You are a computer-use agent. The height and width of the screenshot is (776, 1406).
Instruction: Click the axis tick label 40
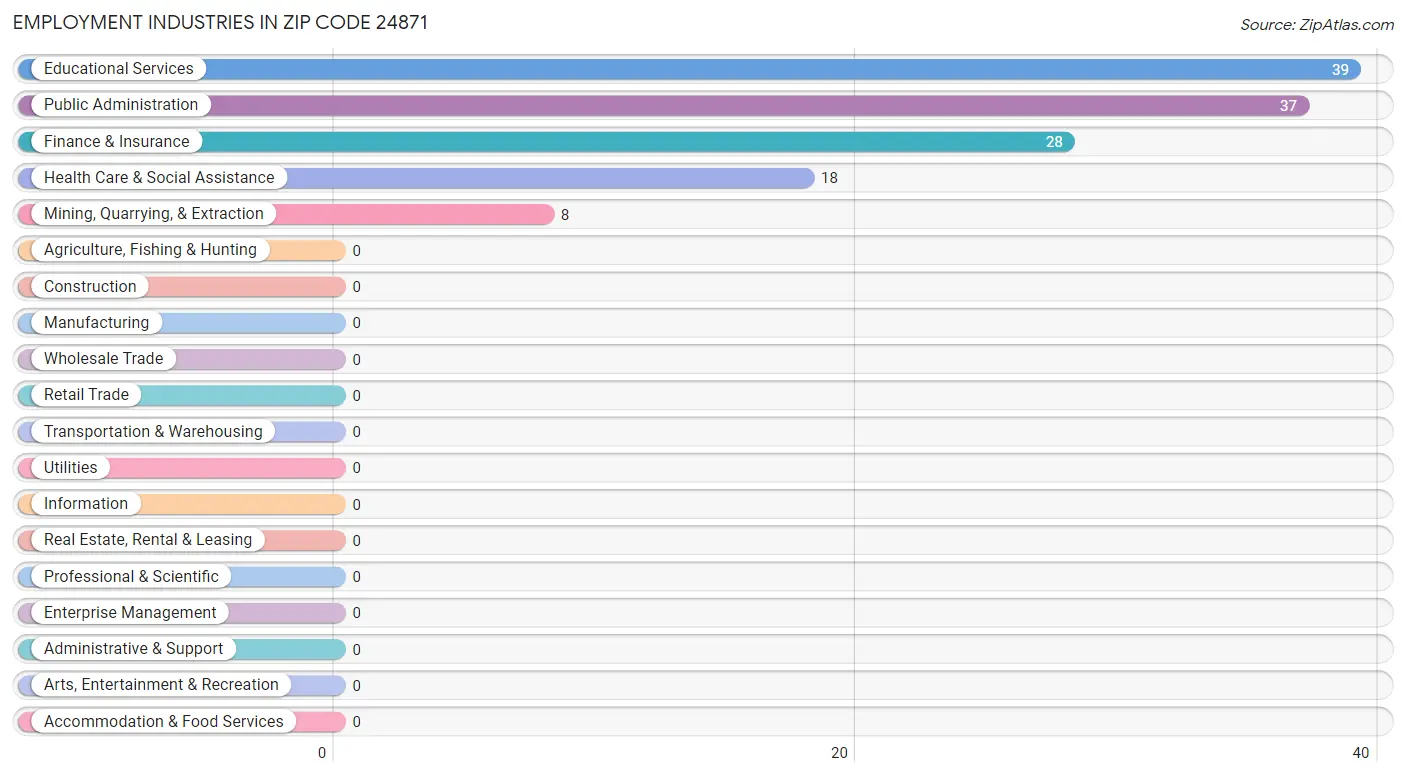(1360, 753)
